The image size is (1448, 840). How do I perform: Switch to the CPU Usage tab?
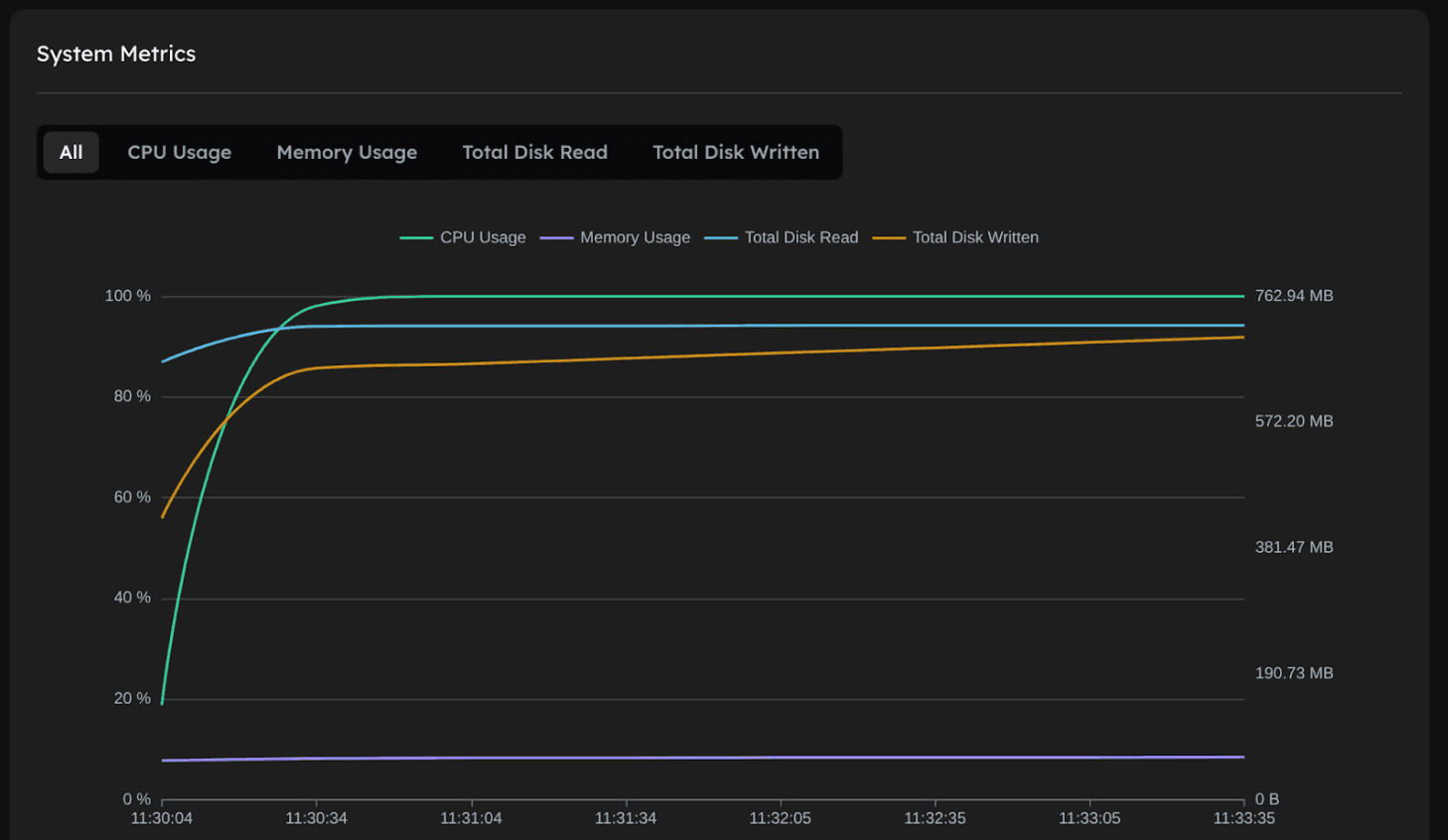pos(179,152)
